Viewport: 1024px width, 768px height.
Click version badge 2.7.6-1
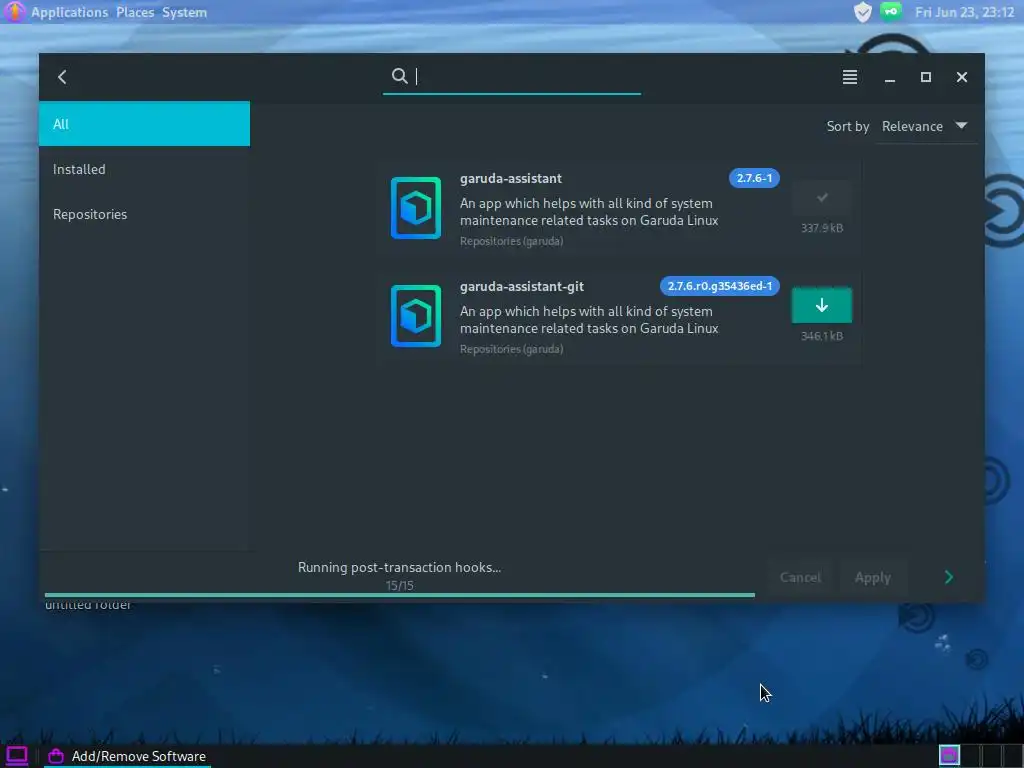[x=754, y=178]
